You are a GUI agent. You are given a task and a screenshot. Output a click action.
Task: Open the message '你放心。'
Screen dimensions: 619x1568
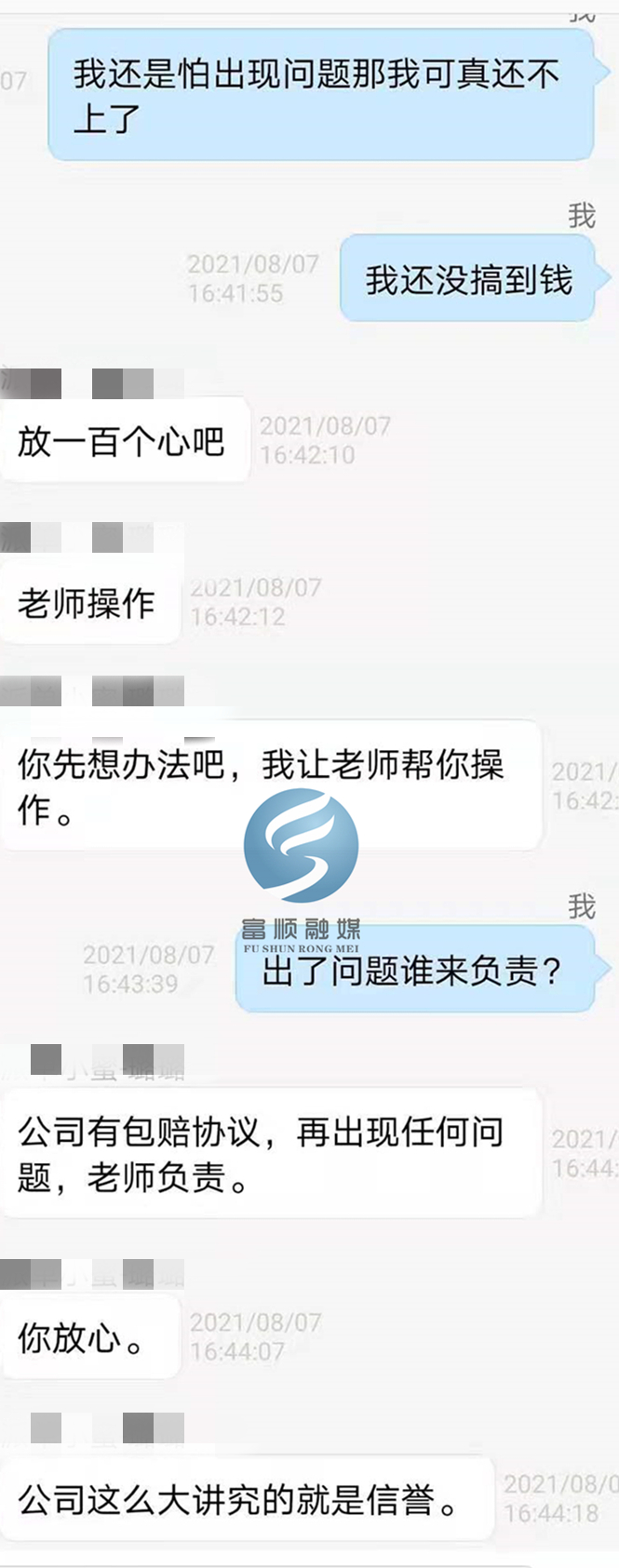click(90, 1337)
